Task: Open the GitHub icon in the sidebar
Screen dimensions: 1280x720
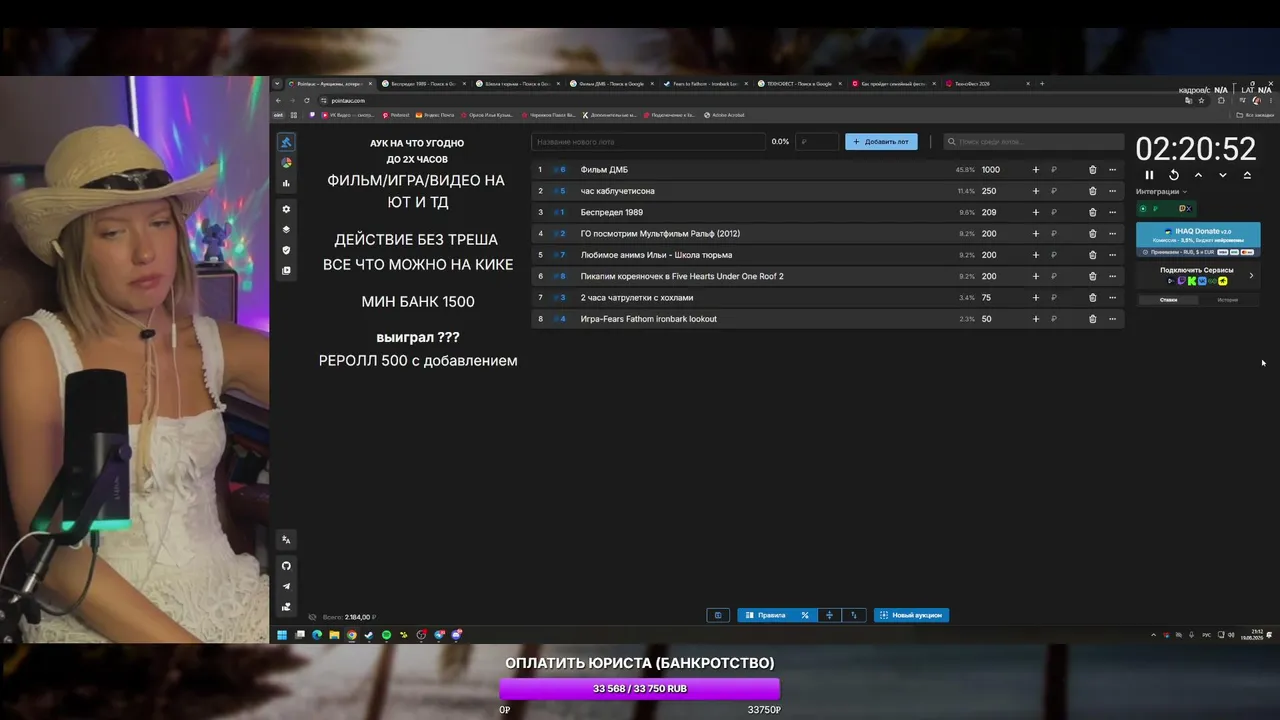Action: coord(286,566)
